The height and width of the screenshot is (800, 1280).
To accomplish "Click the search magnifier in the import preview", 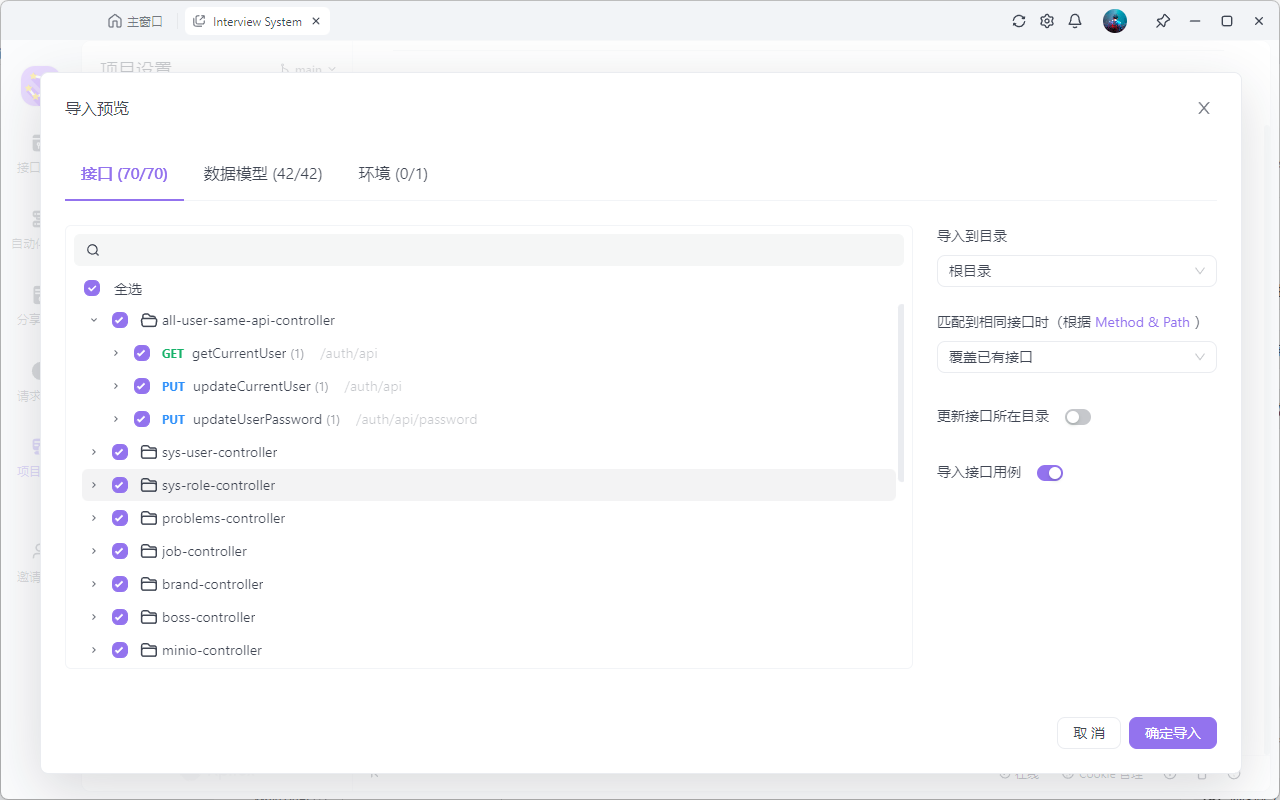I will (x=92, y=249).
